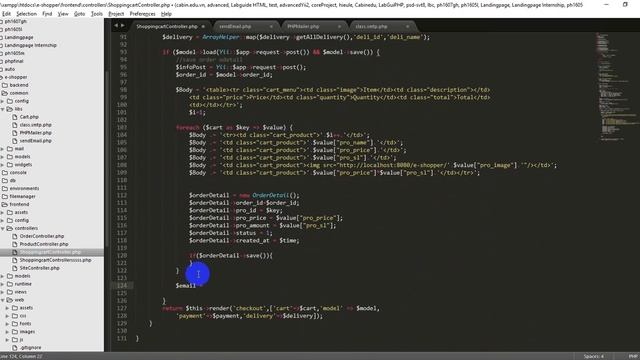Click the console folder icon
The image size is (640, 360).
(5, 173)
